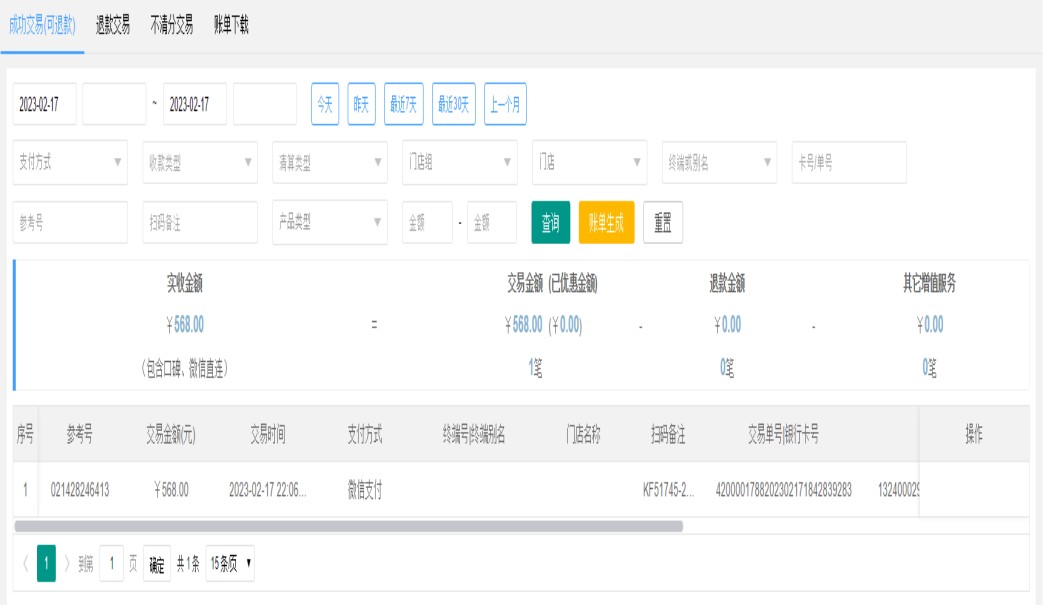Expand the 门店组 dropdown
Screen dimensions: 1043x605
pos(459,163)
